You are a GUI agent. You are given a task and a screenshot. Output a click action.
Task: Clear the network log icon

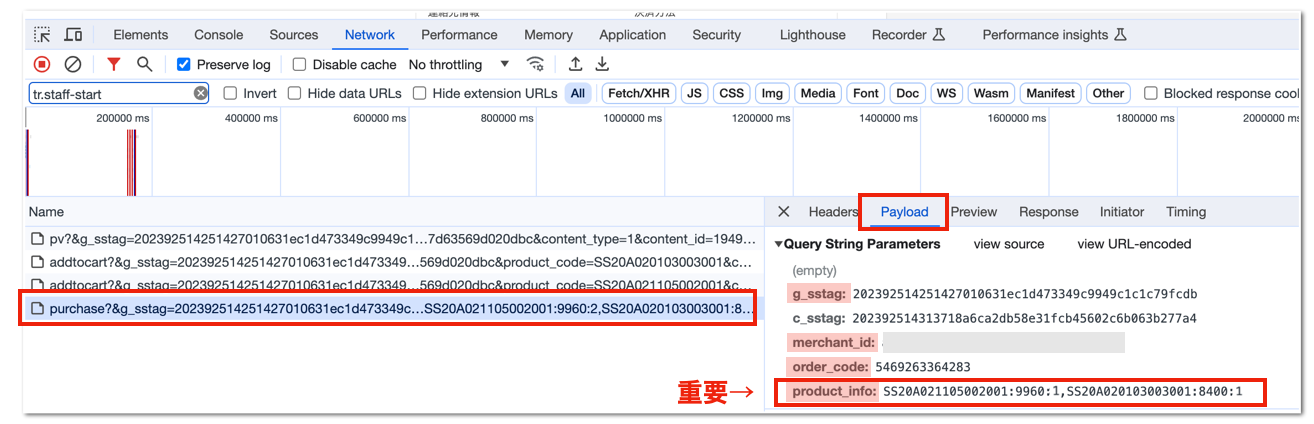click(73, 64)
